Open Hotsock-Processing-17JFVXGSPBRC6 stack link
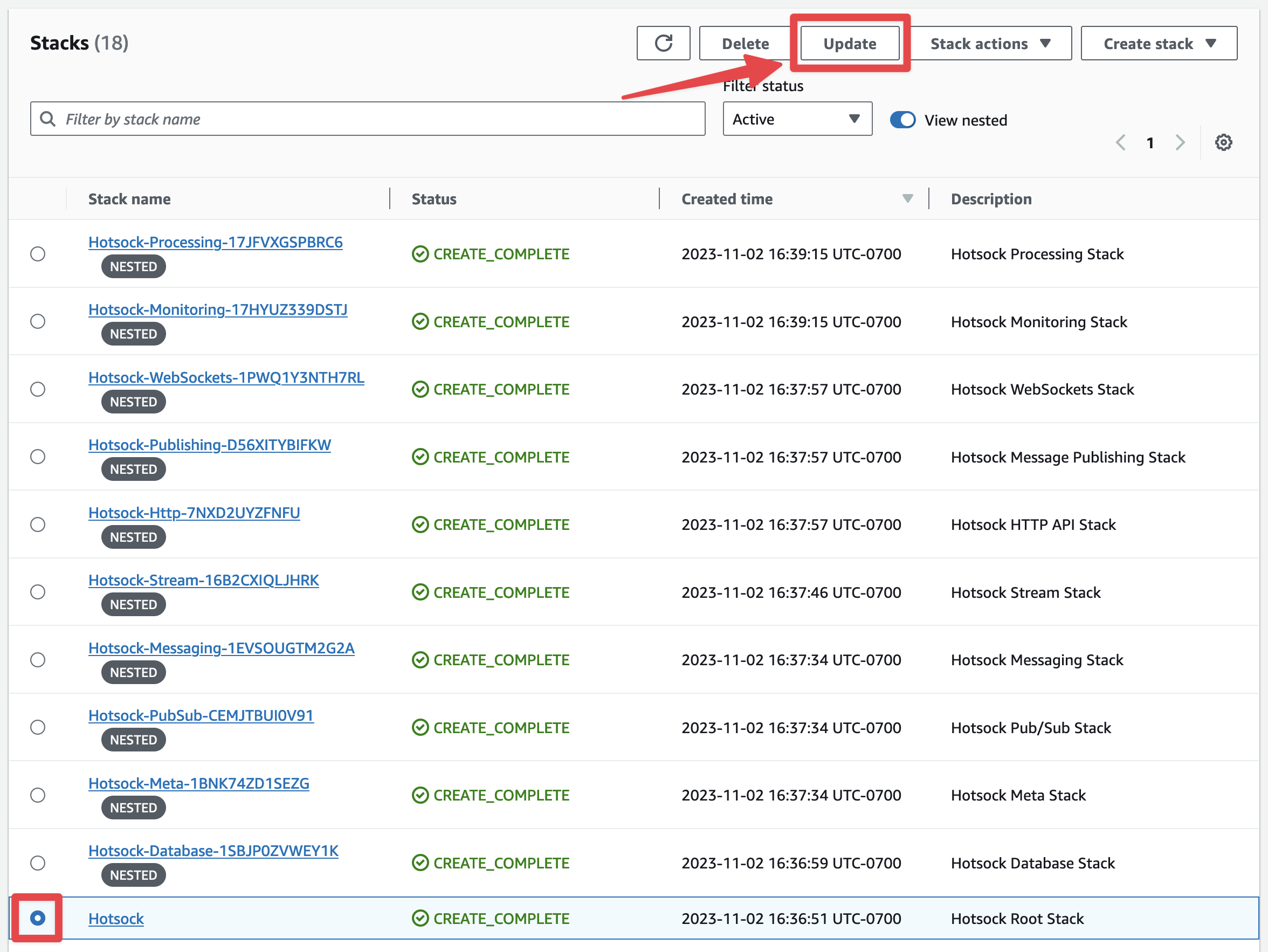Image resolution: width=1268 pixels, height=952 pixels. [x=216, y=242]
